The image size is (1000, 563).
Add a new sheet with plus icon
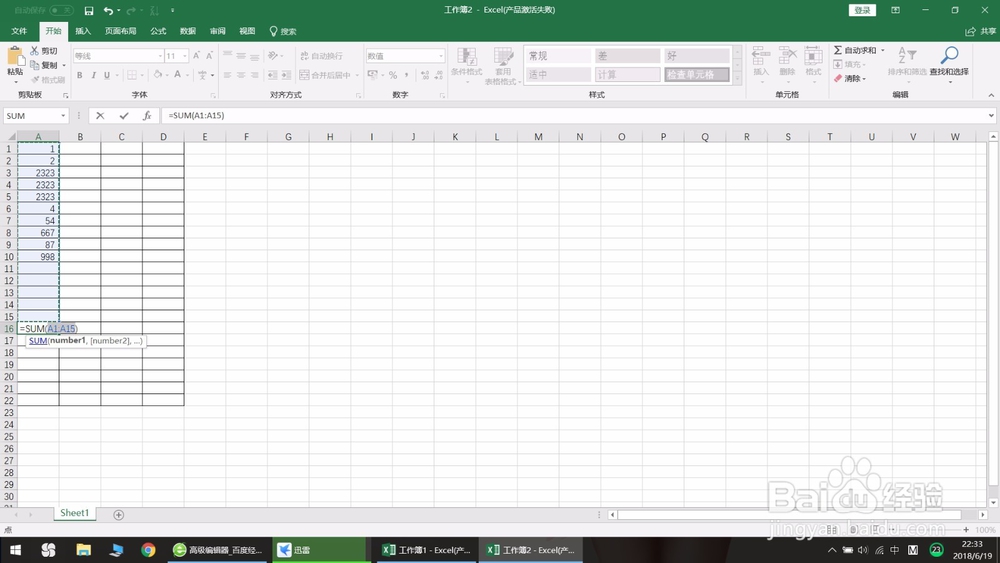[x=118, y=515]
